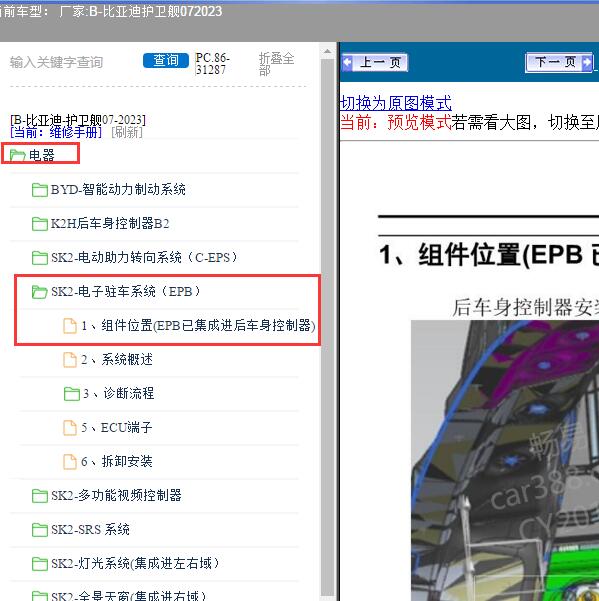599x601 pixels.
Task: Expand SK2-多功能视频控制器 entry
Action: [116, 495]
